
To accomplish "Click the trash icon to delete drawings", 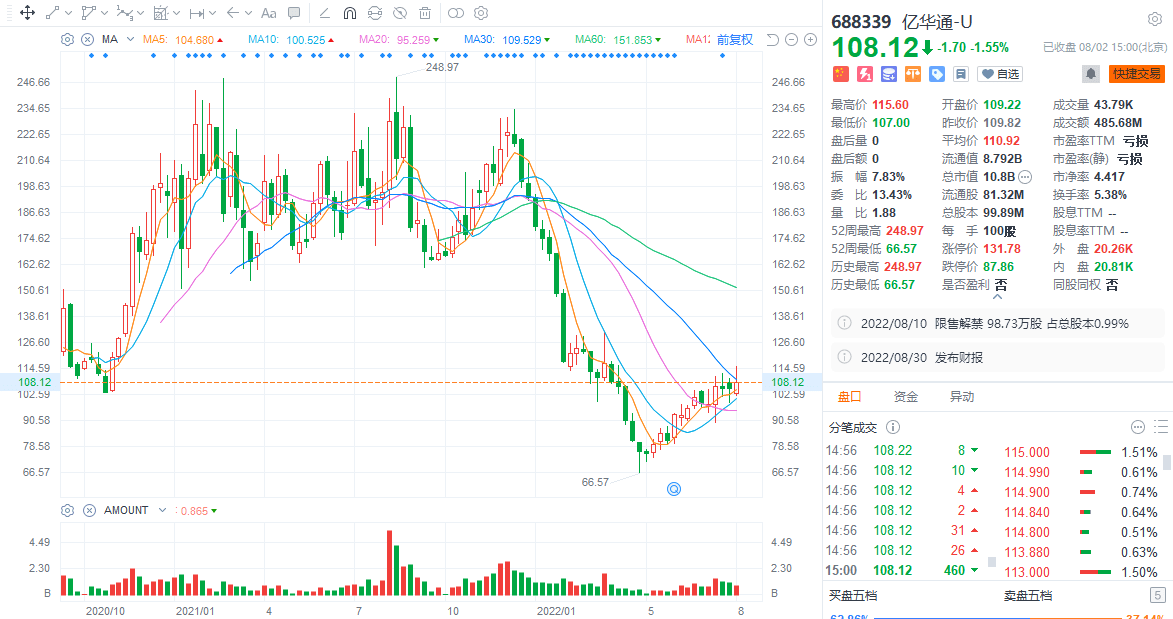I will 425,13.
